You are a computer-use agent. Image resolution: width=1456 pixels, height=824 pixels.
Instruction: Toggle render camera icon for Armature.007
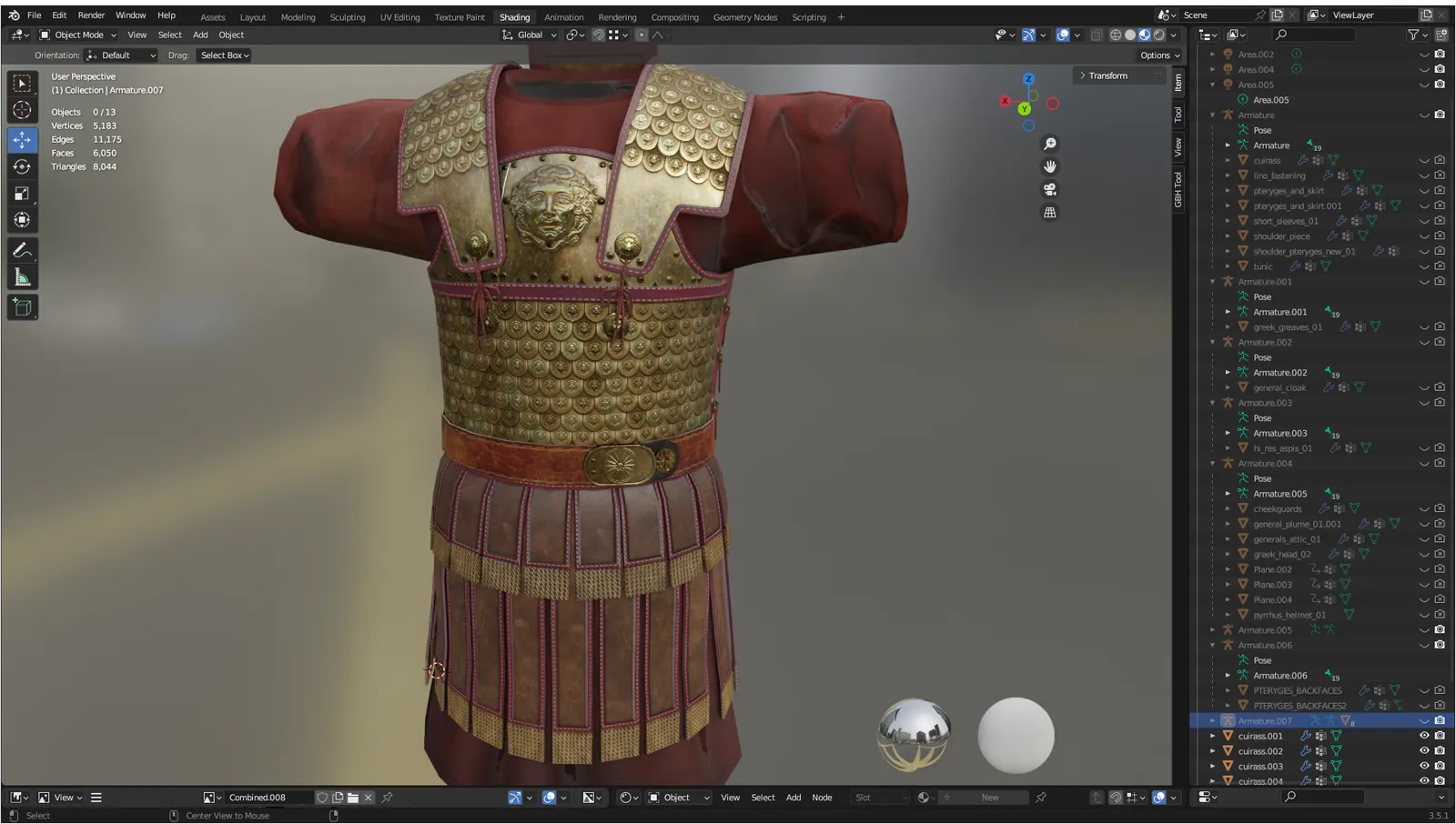pos(1440,720)
